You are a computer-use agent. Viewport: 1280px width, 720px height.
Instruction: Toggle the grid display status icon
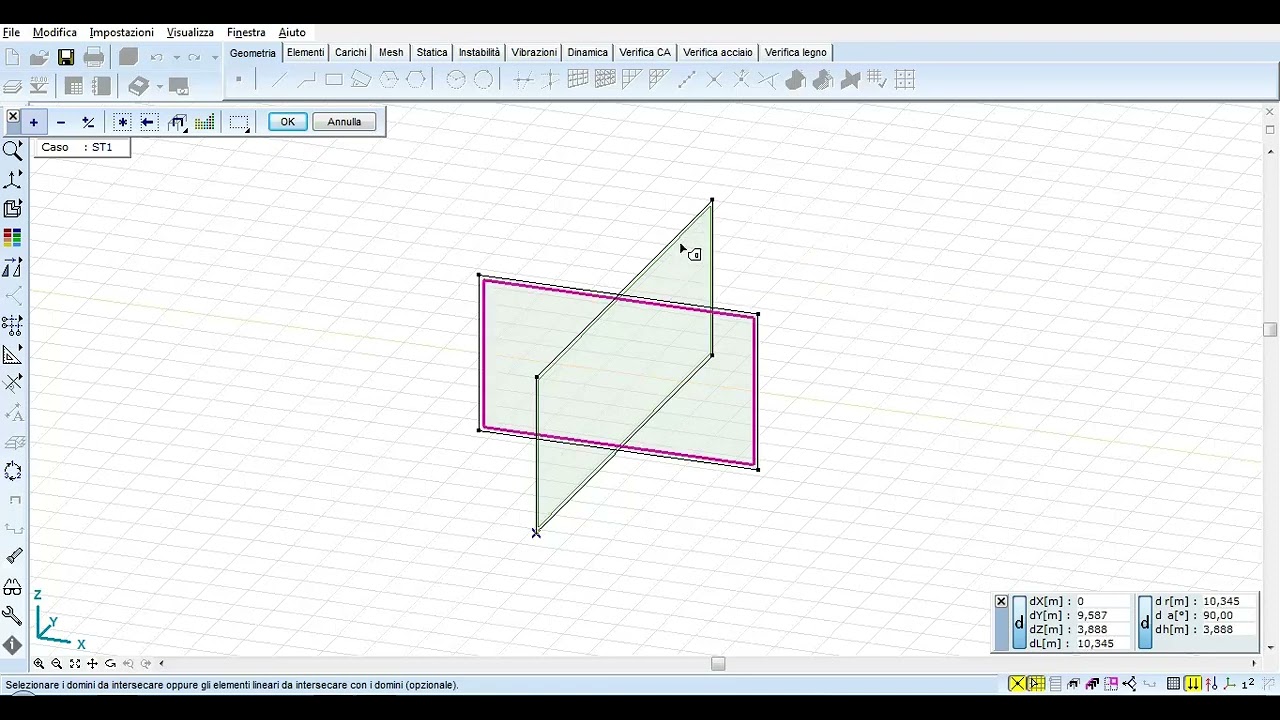point(1174,684)
